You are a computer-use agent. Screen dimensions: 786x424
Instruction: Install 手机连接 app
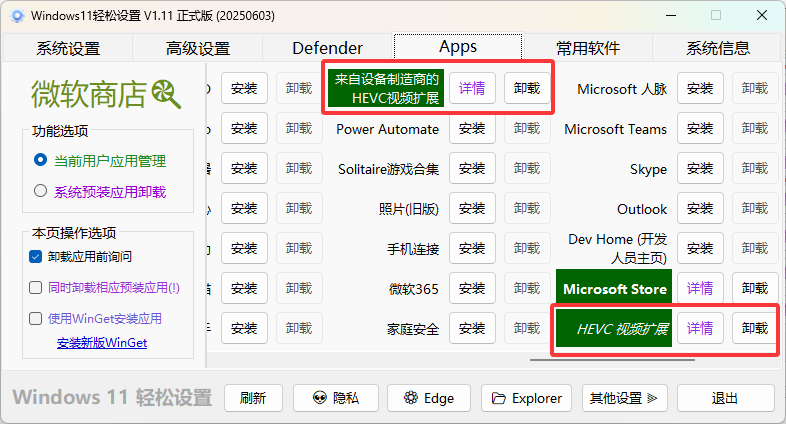pyautogui.click(x=472, y=249)
